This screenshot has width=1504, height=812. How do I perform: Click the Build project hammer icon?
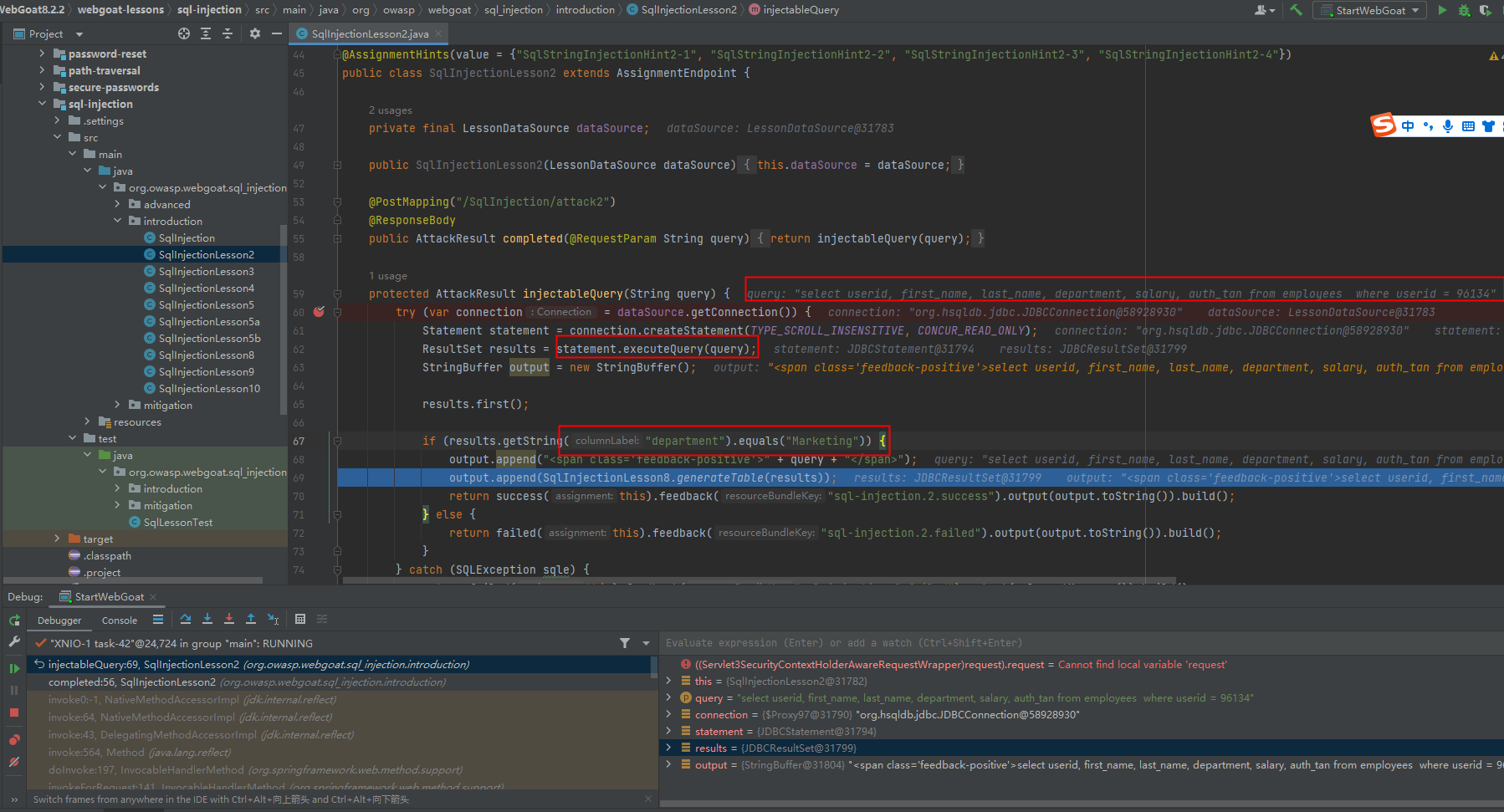coord(1296,10)
